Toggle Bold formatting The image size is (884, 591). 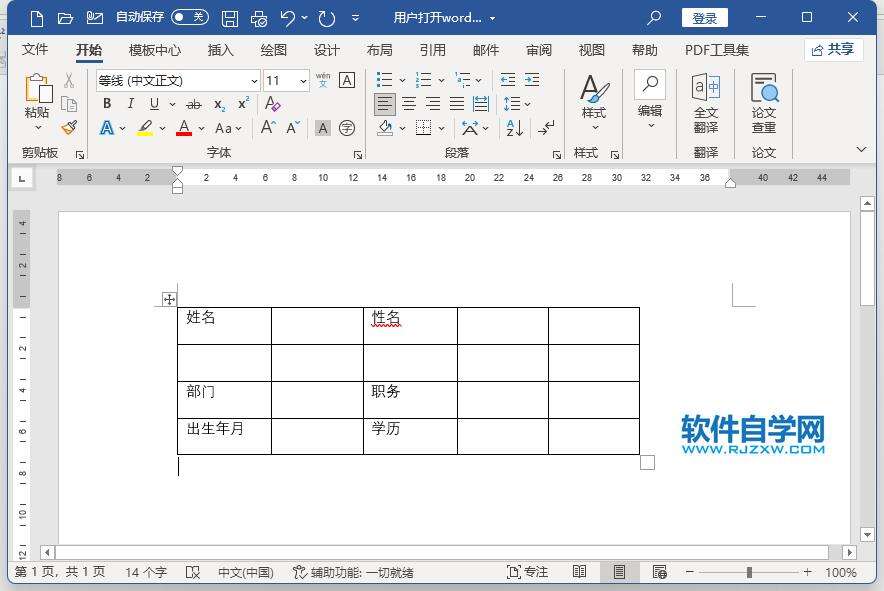(x=107, y=104)
